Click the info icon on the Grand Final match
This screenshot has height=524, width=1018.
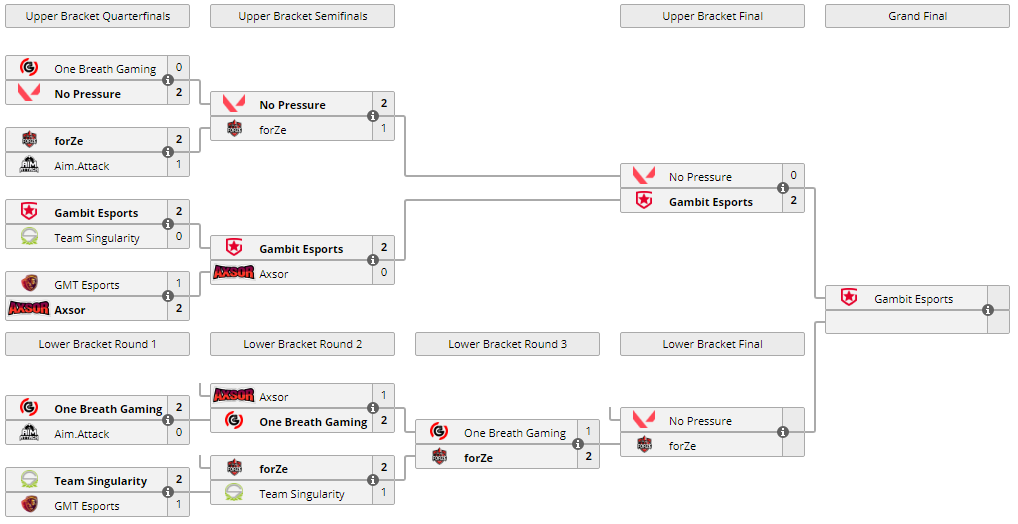pyautogui.click(x=988, y=310)
